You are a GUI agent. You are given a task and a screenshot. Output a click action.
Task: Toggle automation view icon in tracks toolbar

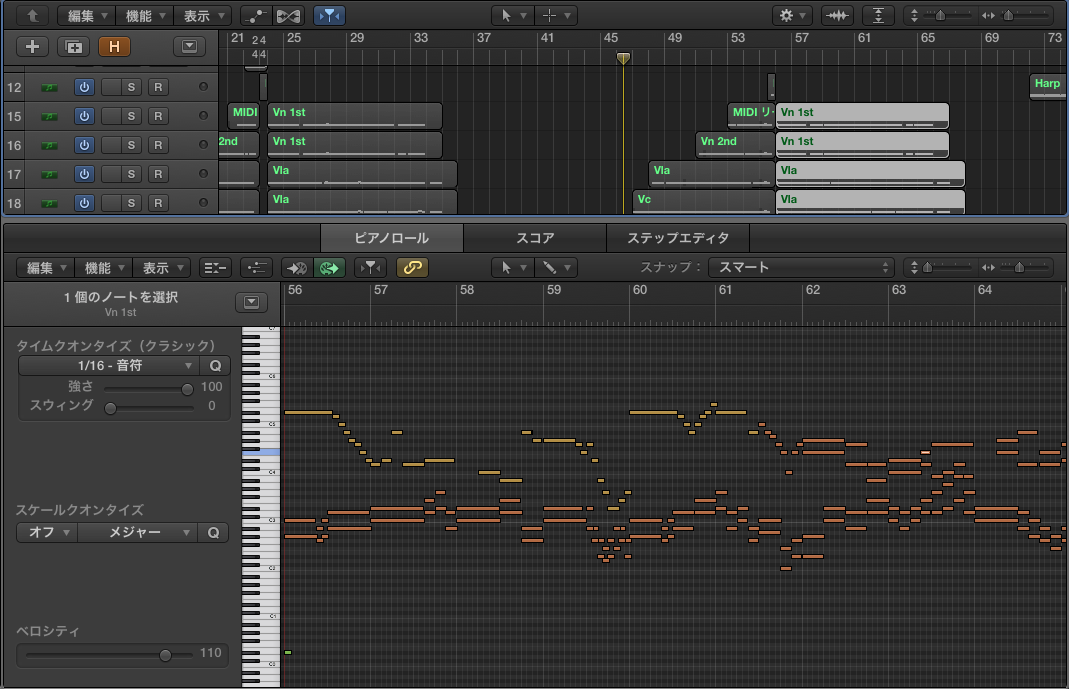[256, 15]
